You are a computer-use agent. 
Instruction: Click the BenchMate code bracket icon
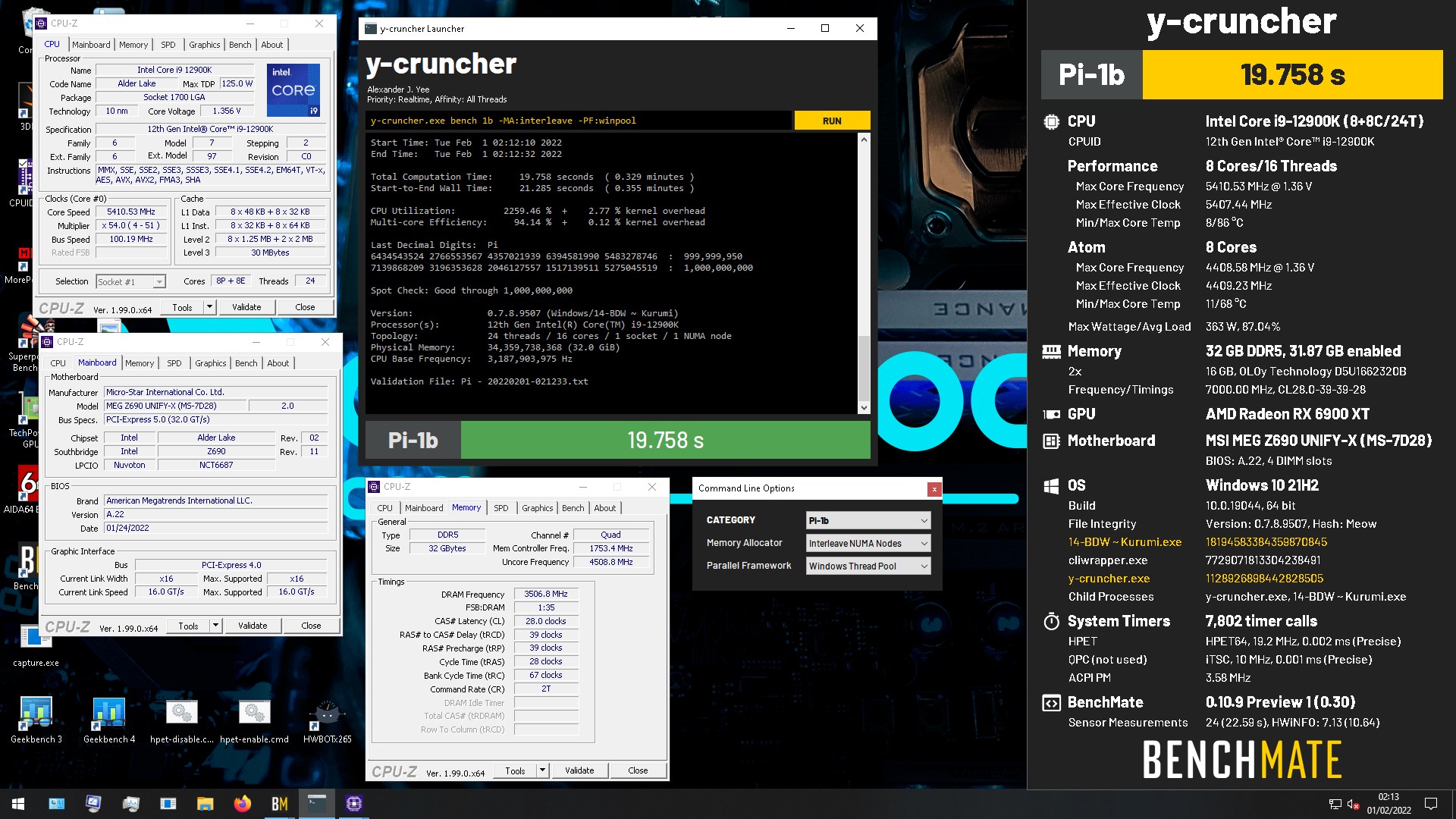(x=1051, y=702)
